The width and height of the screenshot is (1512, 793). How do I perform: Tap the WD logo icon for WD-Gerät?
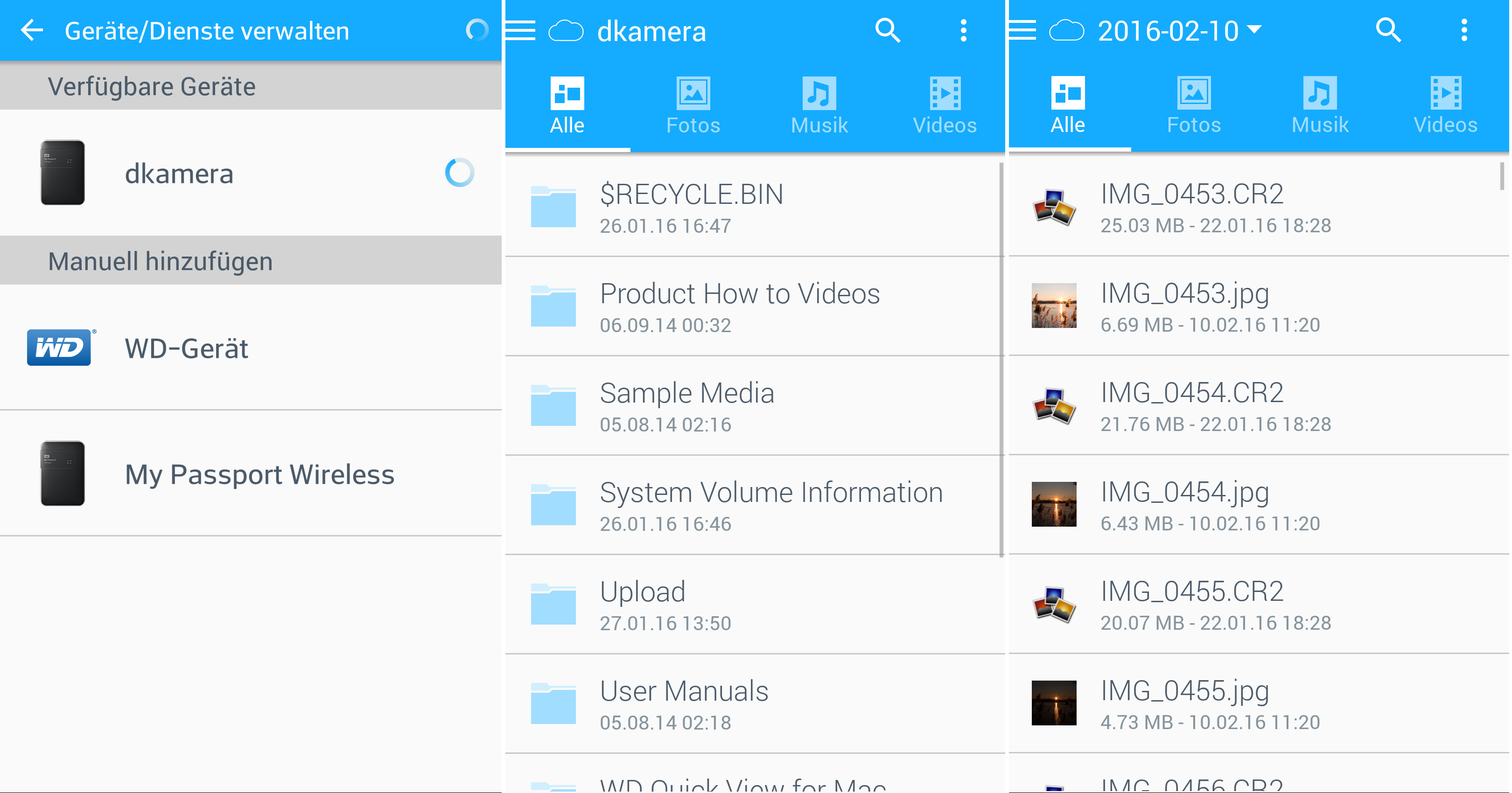pyautogui.click(x=59, y=348)
